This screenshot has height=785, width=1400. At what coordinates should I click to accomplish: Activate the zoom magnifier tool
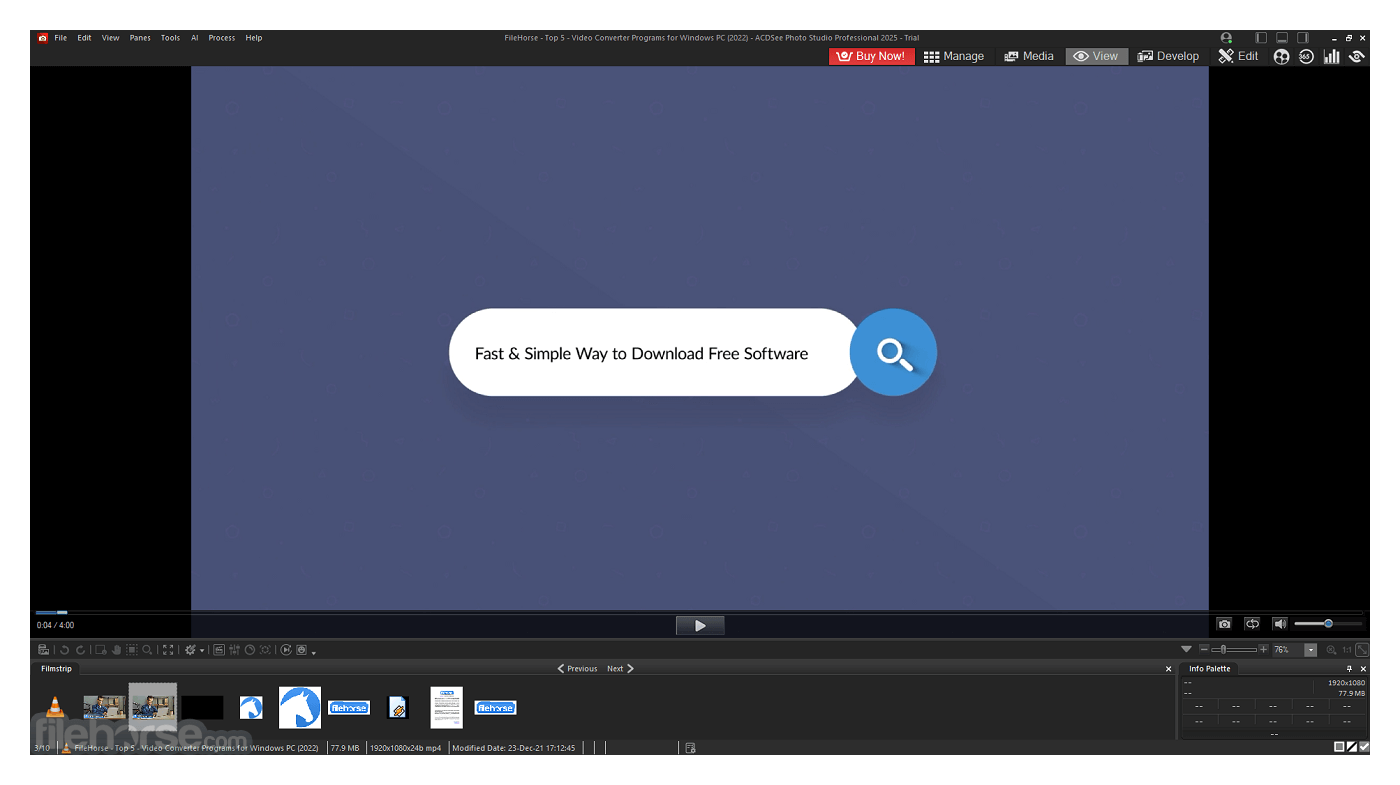(147, 650)
